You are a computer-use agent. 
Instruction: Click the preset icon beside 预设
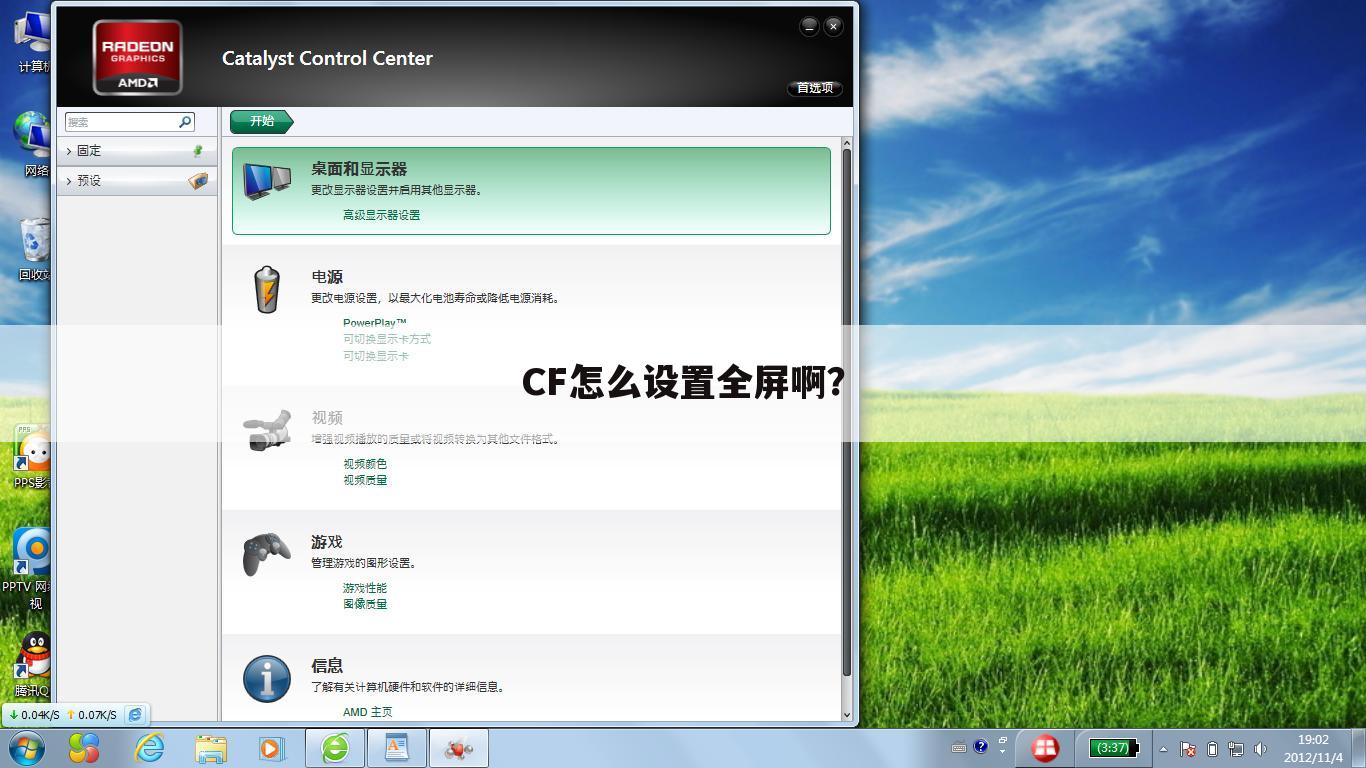(198, 181)
